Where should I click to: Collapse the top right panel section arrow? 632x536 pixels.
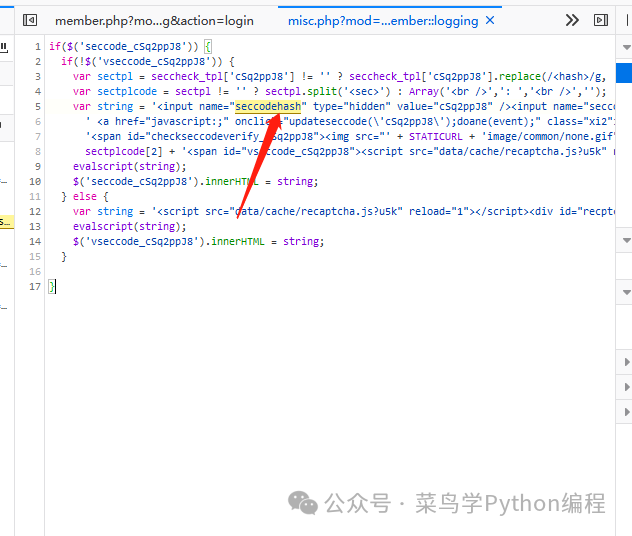coord(626,48)
